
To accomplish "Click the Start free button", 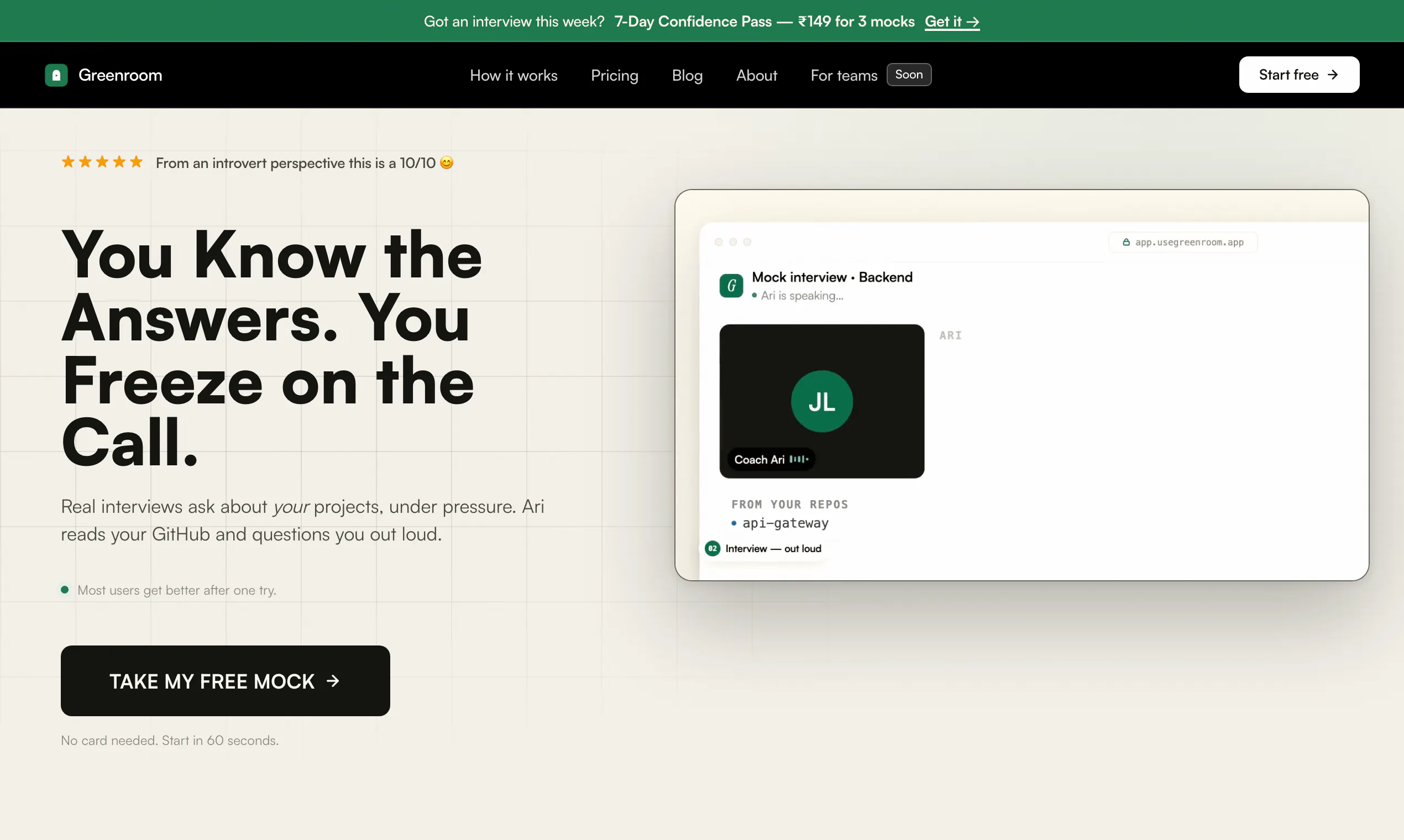I will 1299,75.
